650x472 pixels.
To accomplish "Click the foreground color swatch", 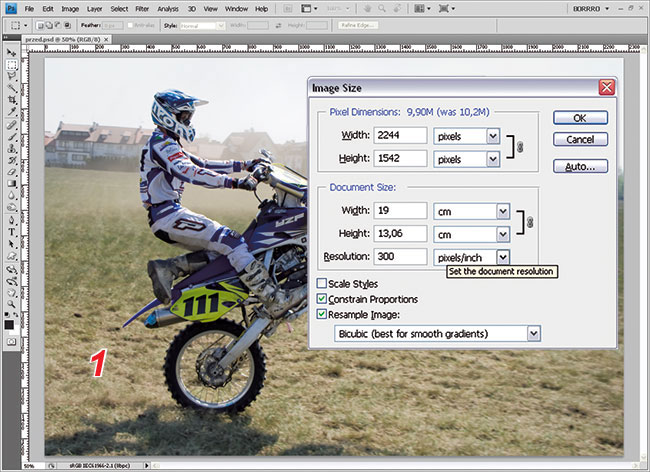I will [9, 324].
